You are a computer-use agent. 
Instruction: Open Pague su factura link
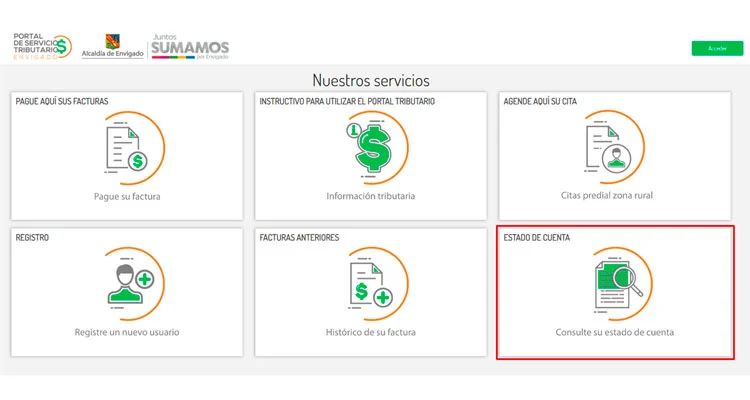click(127, 197)
